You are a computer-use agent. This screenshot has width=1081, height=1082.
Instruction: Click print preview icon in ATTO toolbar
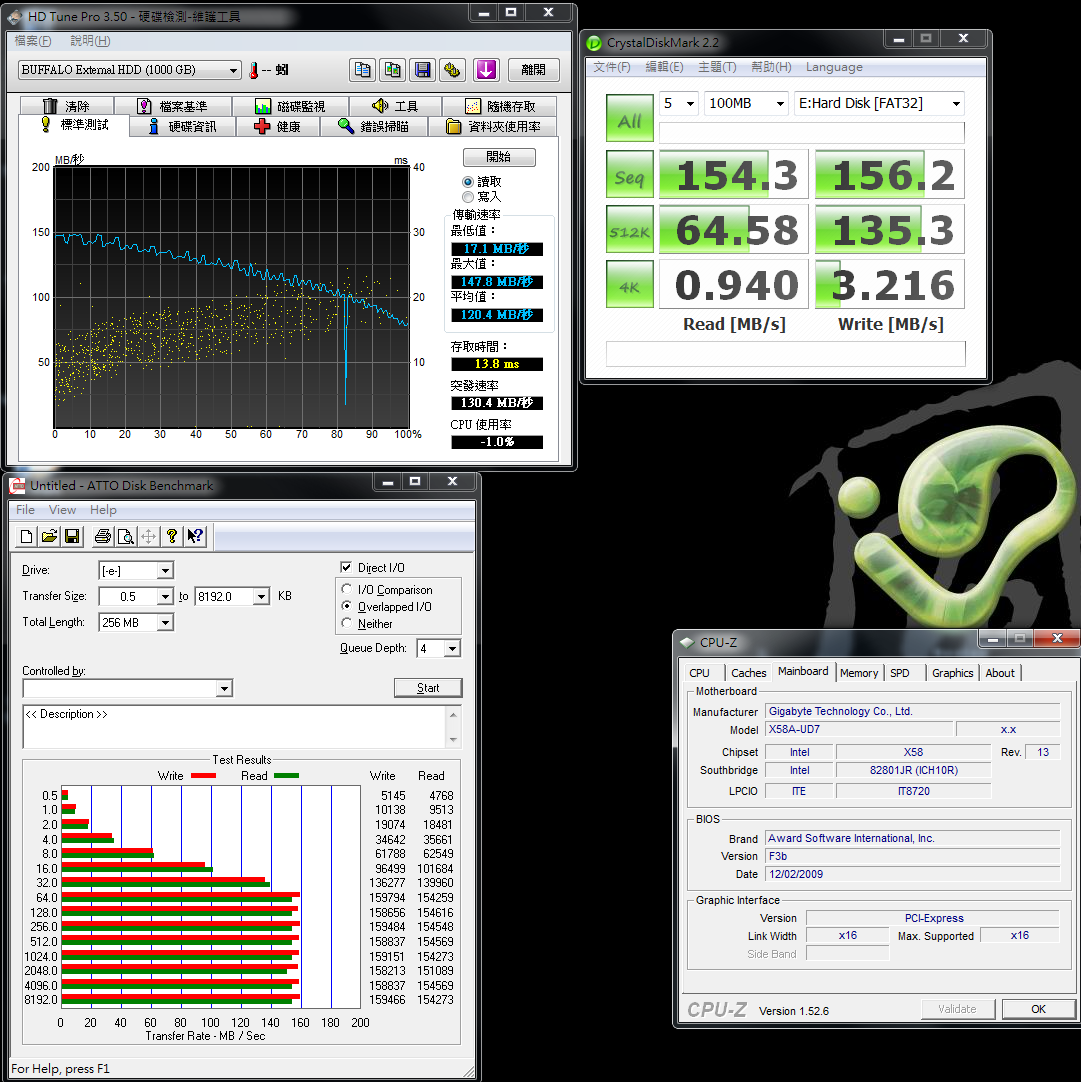[x=125, y=537]
